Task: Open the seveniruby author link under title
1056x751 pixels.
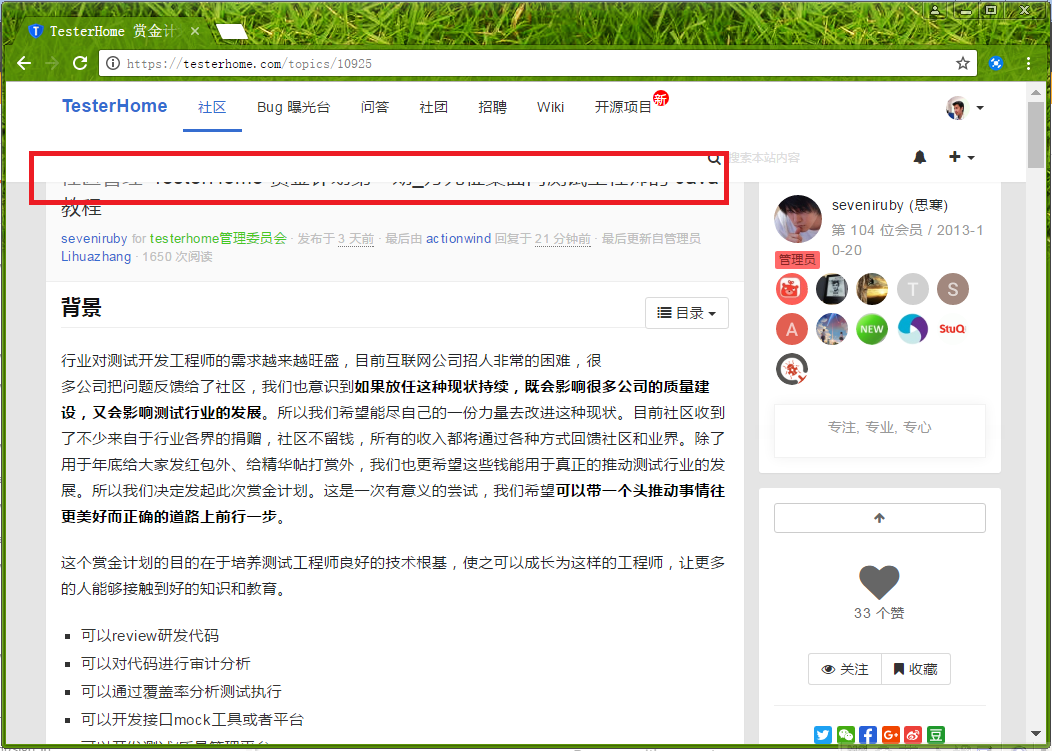Action: 94,238
